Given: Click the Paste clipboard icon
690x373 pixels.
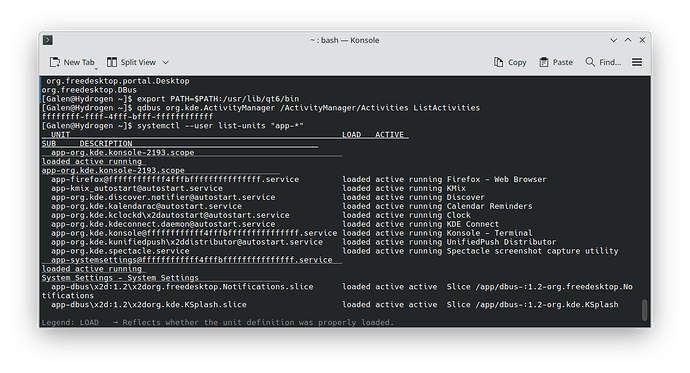Looking at the screenshot, I should (544, 62).
